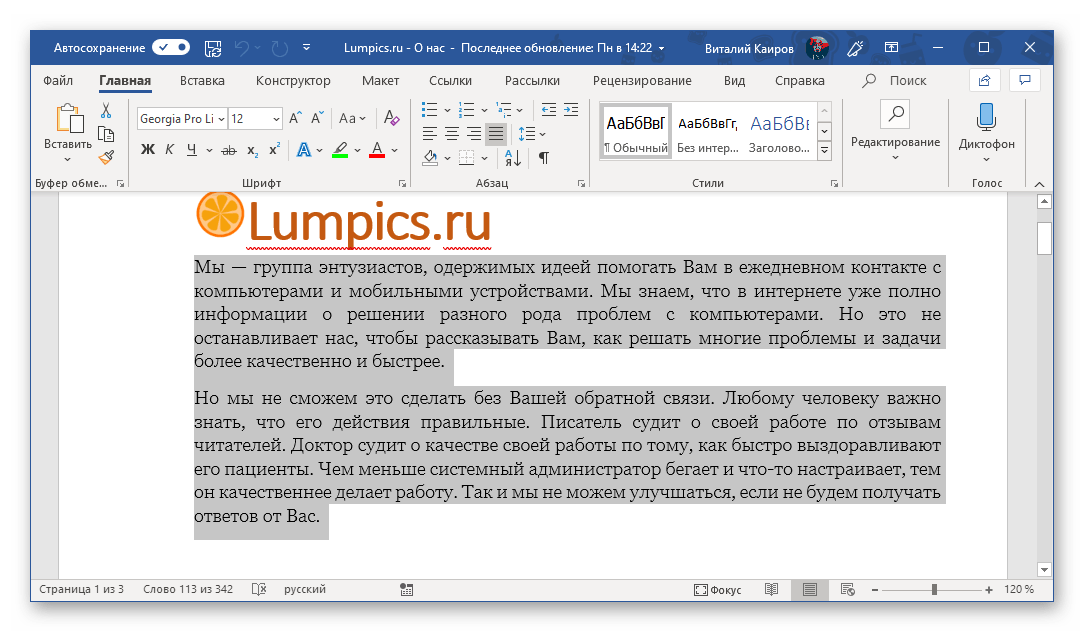Viewport: 1084px width, 632px height.
Task: Sort the selected text alphabetically
Action: 513,157
